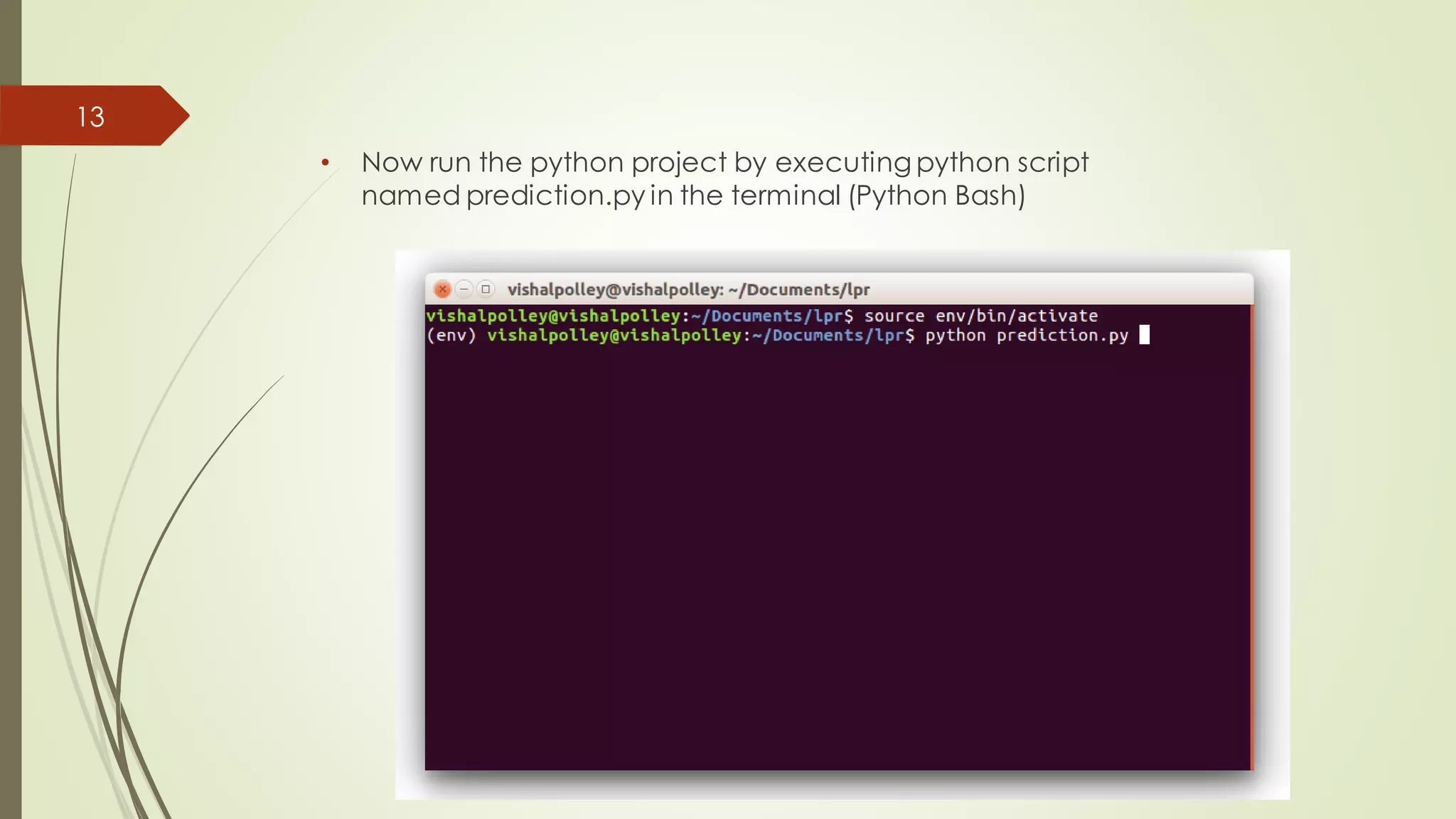Click the blue path on first prompt line
The height and width of the screenshot is (819, 1456).
[766, 316]
